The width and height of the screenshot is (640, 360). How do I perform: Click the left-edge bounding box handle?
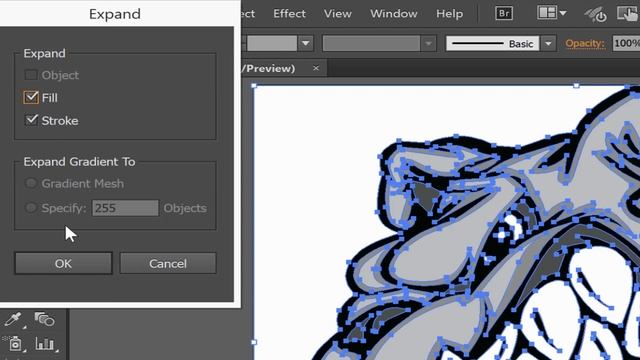pyautogui.click(x=254, y=342)
